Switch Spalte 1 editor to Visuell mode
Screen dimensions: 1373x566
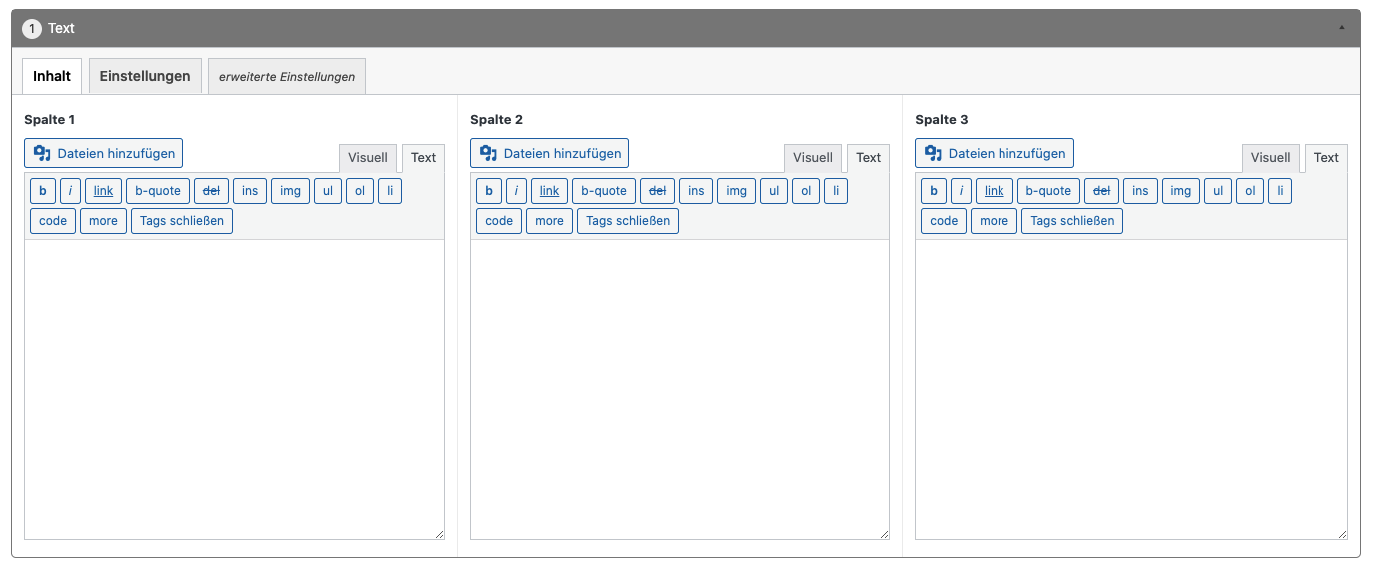368,158
